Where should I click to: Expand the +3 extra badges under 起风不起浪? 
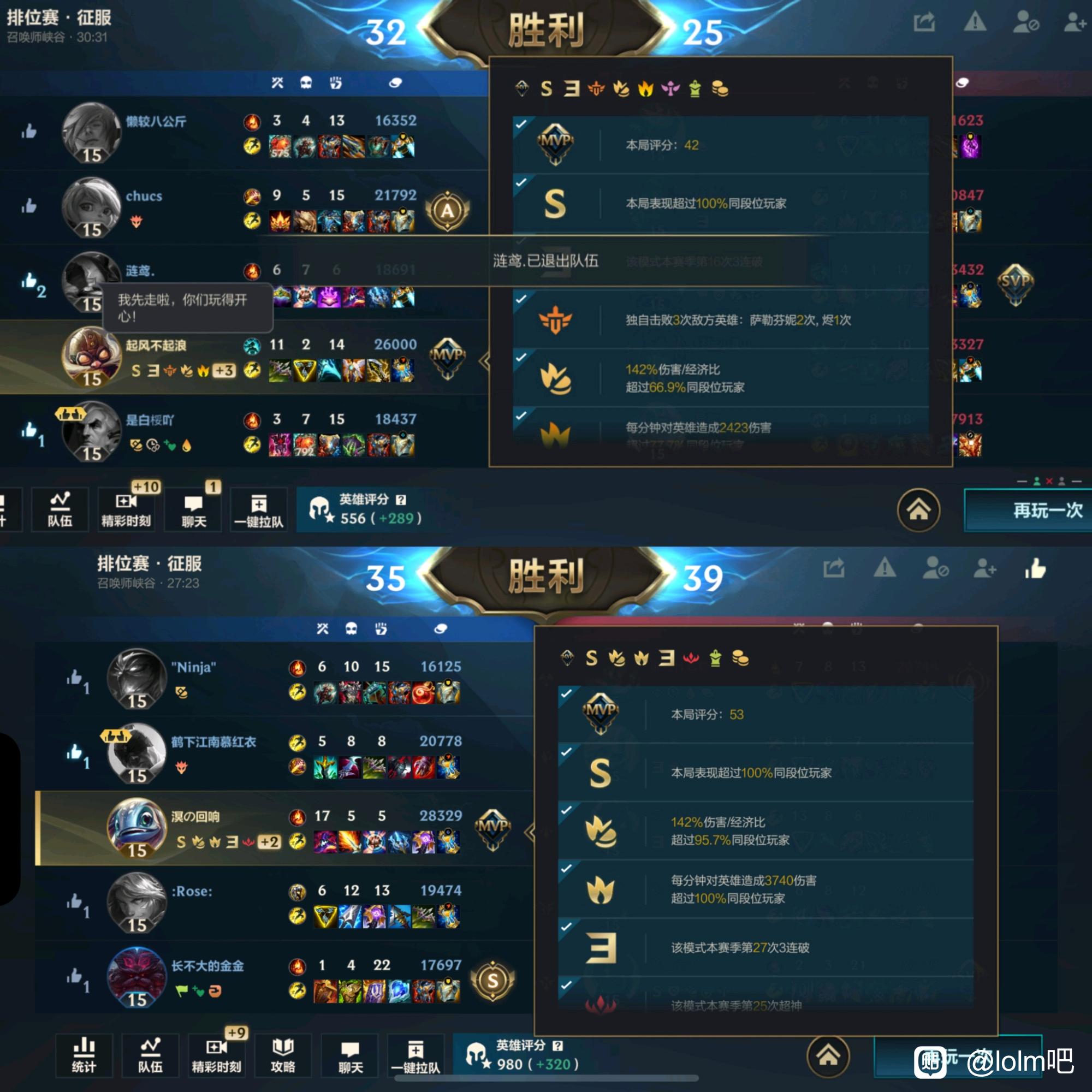point(224,371)
